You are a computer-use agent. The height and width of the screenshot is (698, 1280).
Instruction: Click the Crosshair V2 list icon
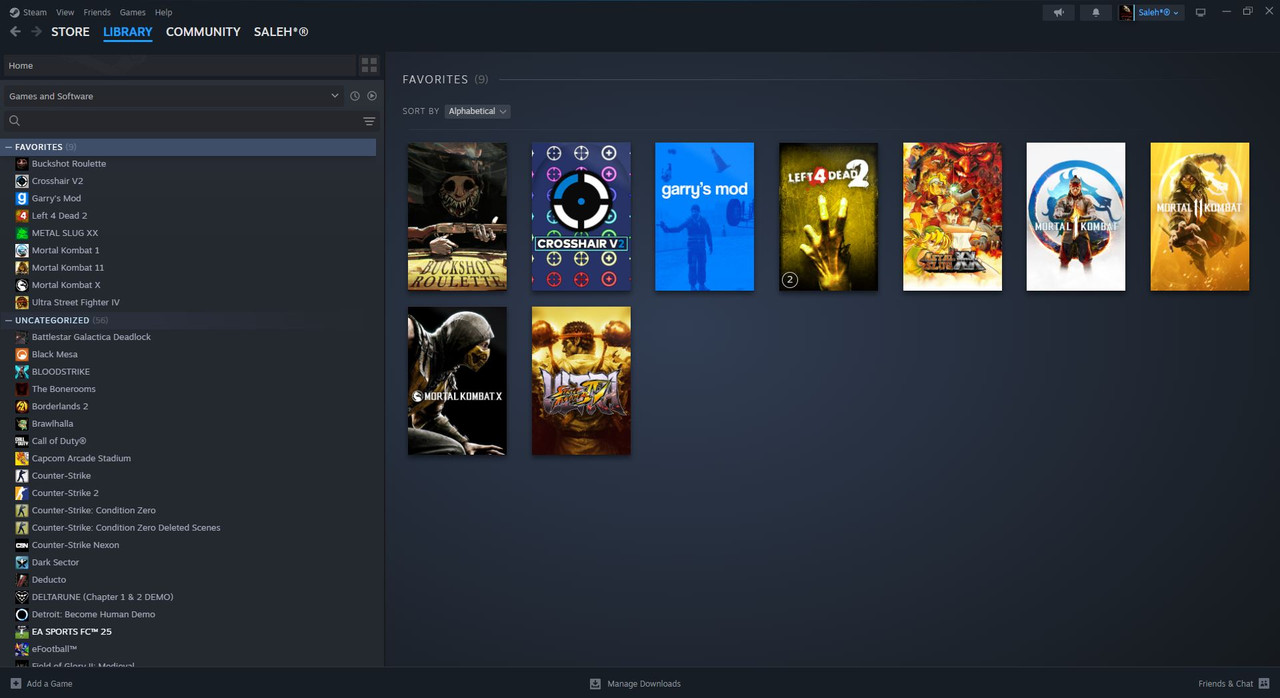click(22, 181)
